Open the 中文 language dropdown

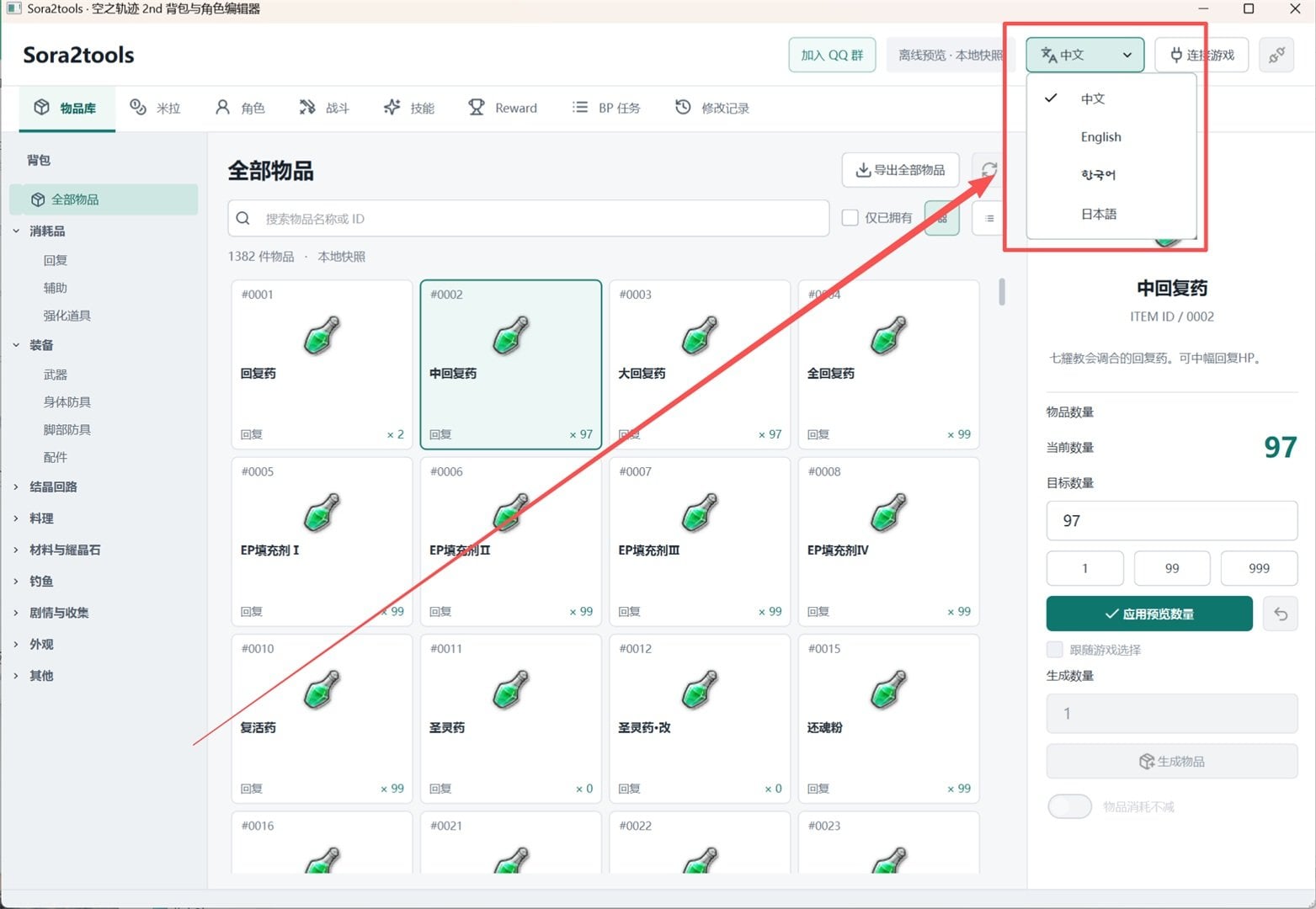1084,56
